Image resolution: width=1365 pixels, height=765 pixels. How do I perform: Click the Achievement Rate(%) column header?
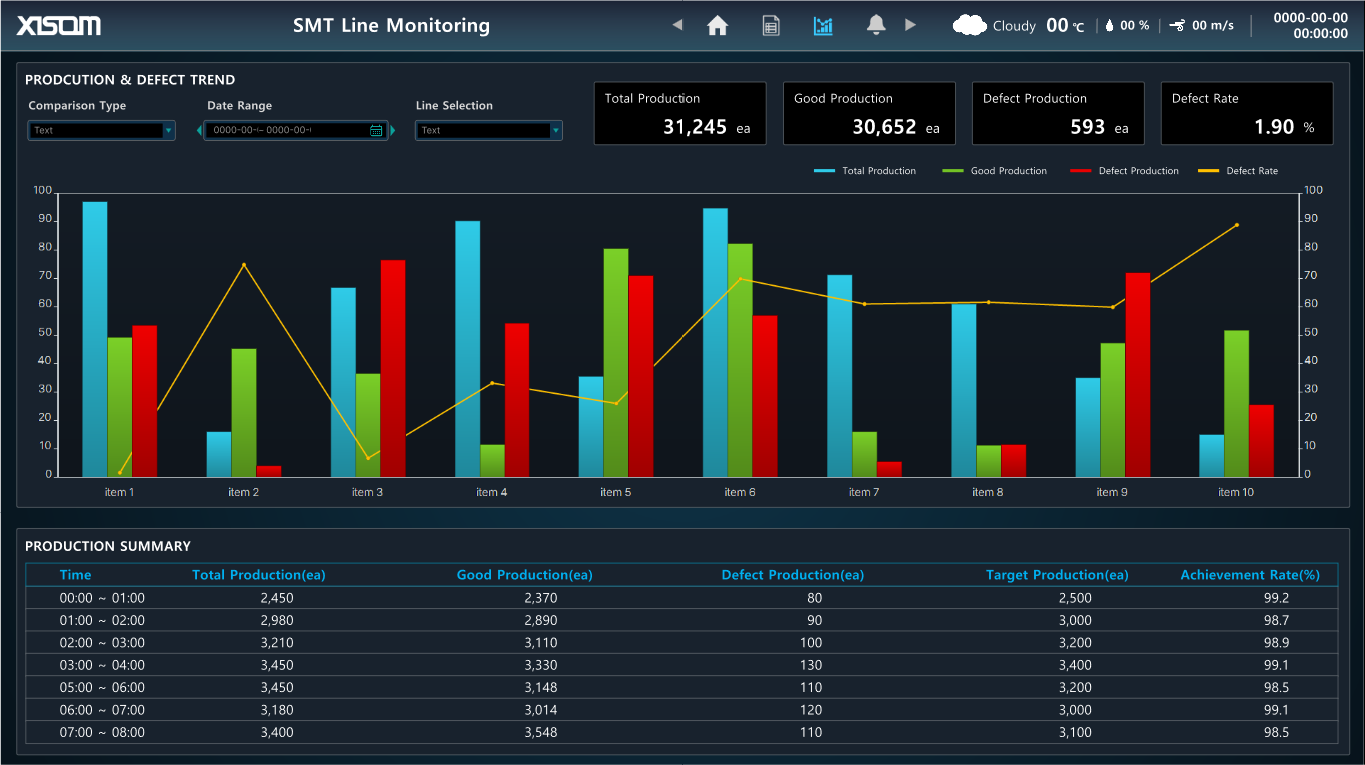click(1250, 575)
